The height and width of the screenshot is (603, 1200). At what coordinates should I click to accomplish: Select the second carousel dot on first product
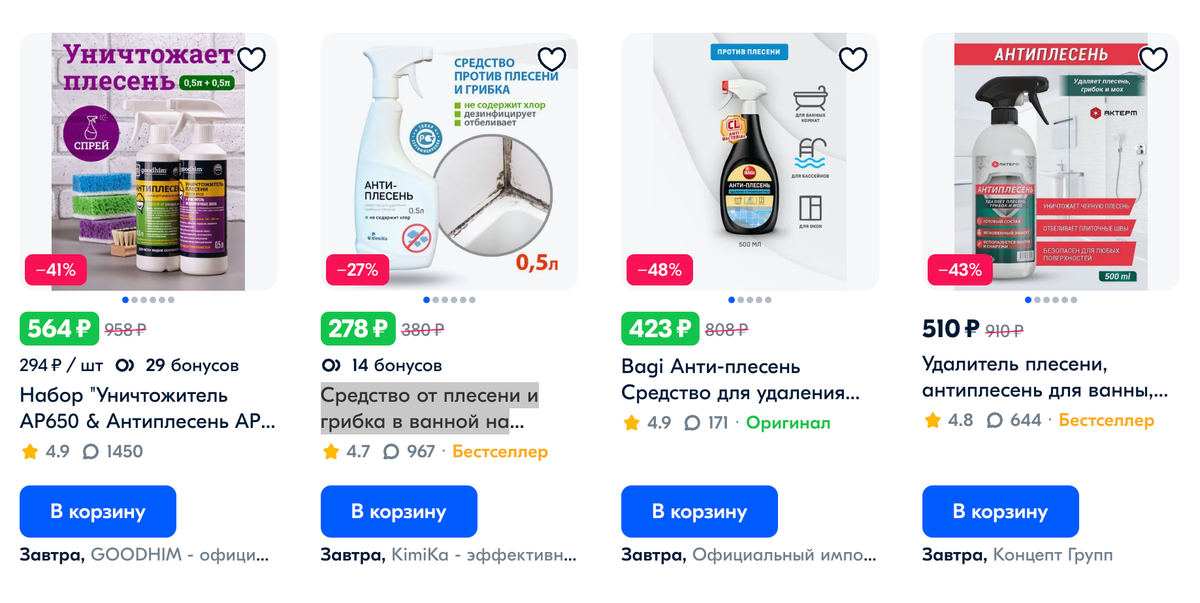(135, 298)
